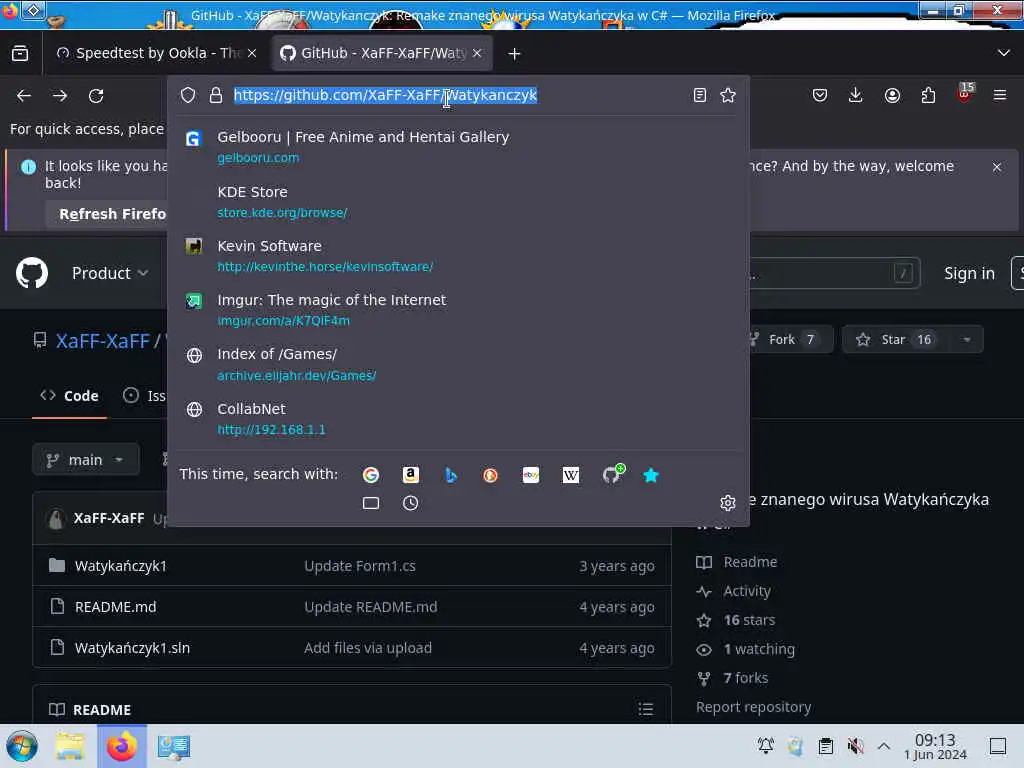The width and height of the screenshot is (1024, 768).
Task: Open KDE Store suggestion
Action: pos(457,202)
